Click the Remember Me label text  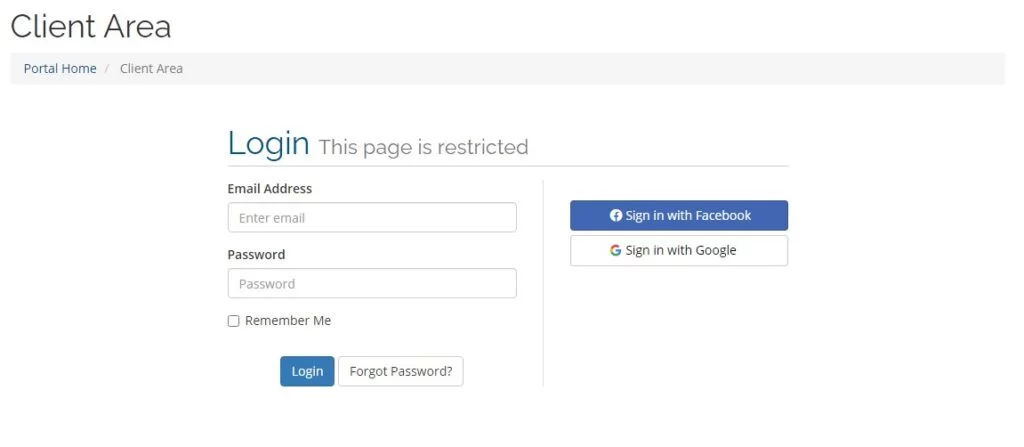point(288,321)
